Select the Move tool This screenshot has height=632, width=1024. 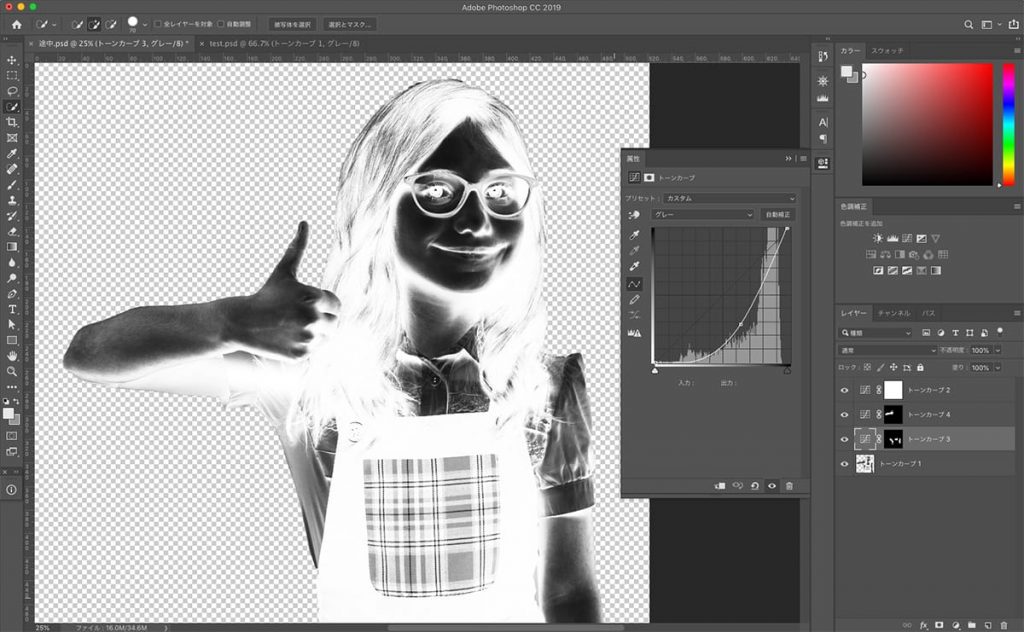point(12,60)
